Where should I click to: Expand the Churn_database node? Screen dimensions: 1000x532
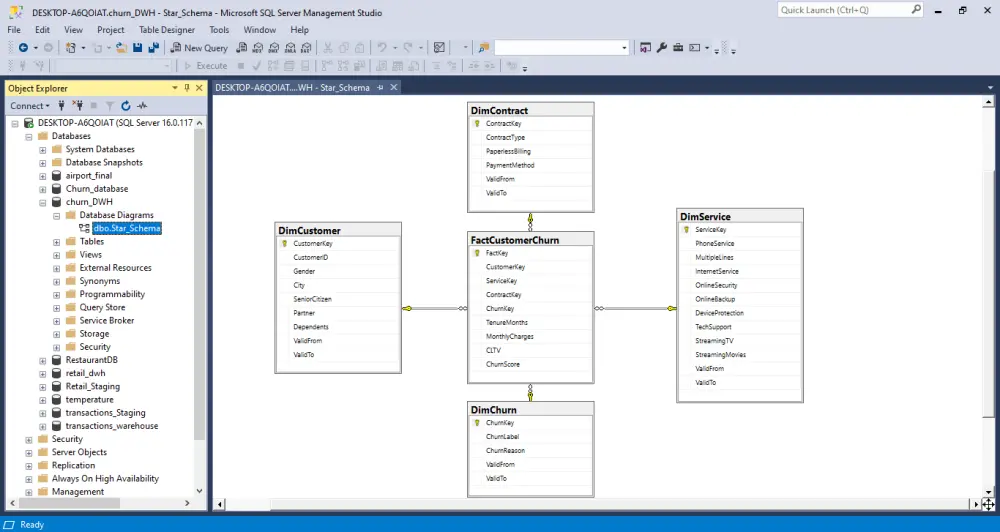tap(43, 189)
